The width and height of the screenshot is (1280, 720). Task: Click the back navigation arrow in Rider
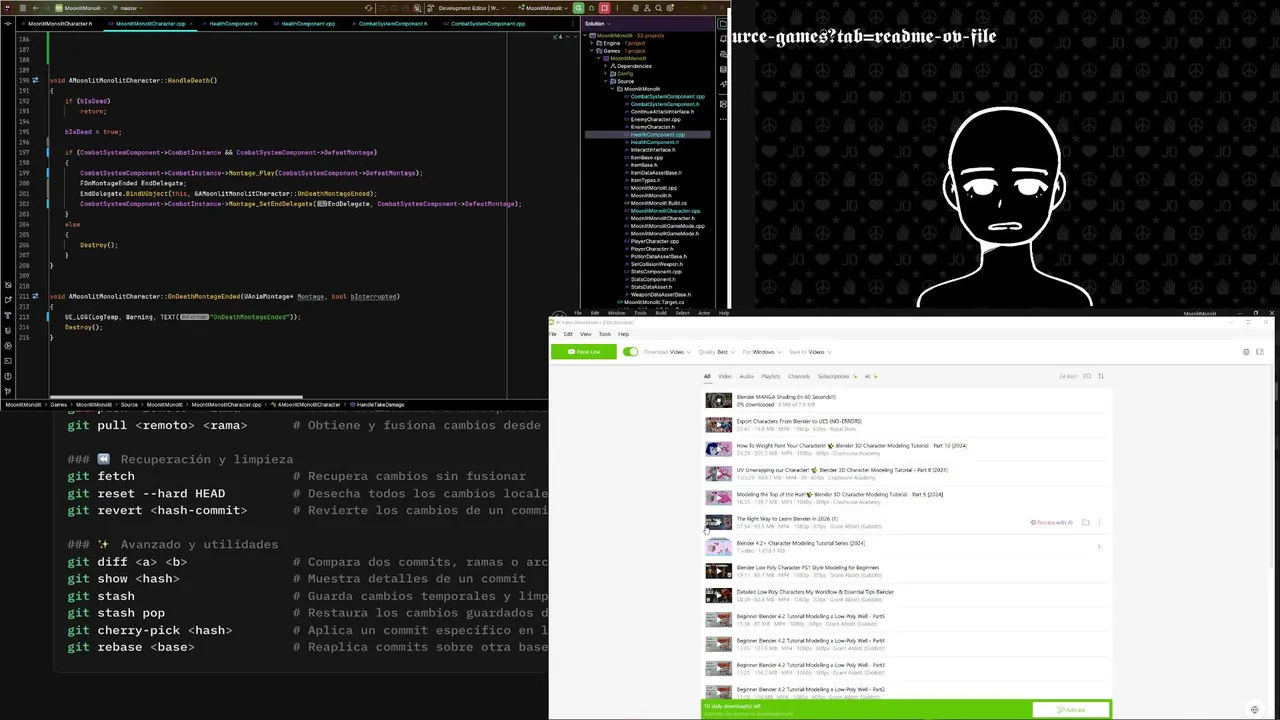pyautogui.click(x=35, y=8)
